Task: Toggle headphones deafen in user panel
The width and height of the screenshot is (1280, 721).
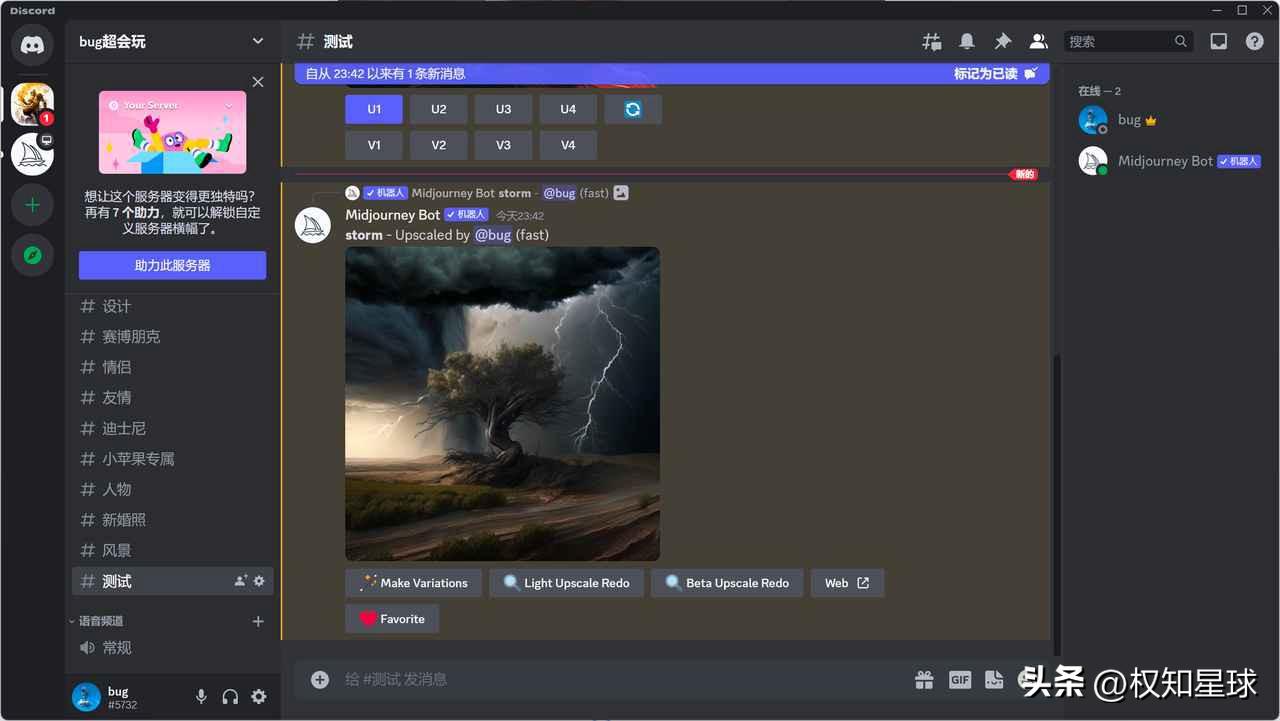Action: [x=230, y=697]
